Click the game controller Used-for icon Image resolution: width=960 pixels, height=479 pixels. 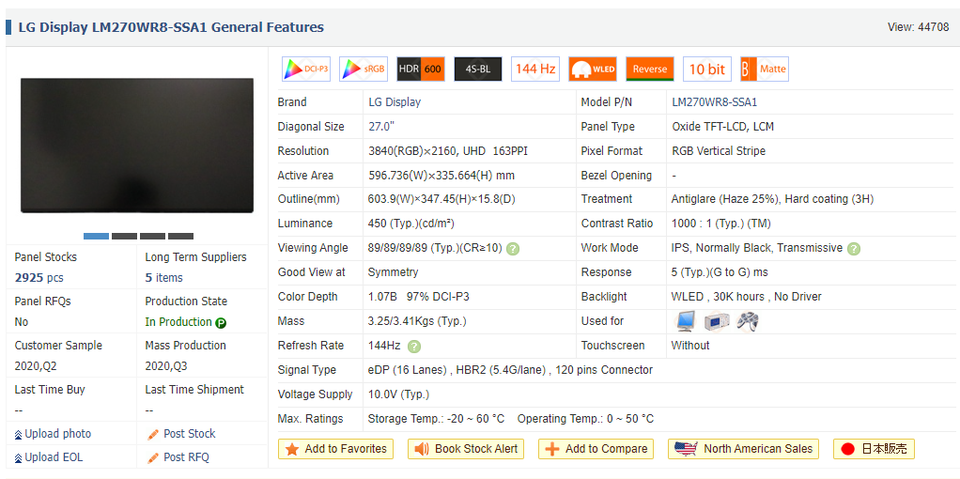[747, 322]
